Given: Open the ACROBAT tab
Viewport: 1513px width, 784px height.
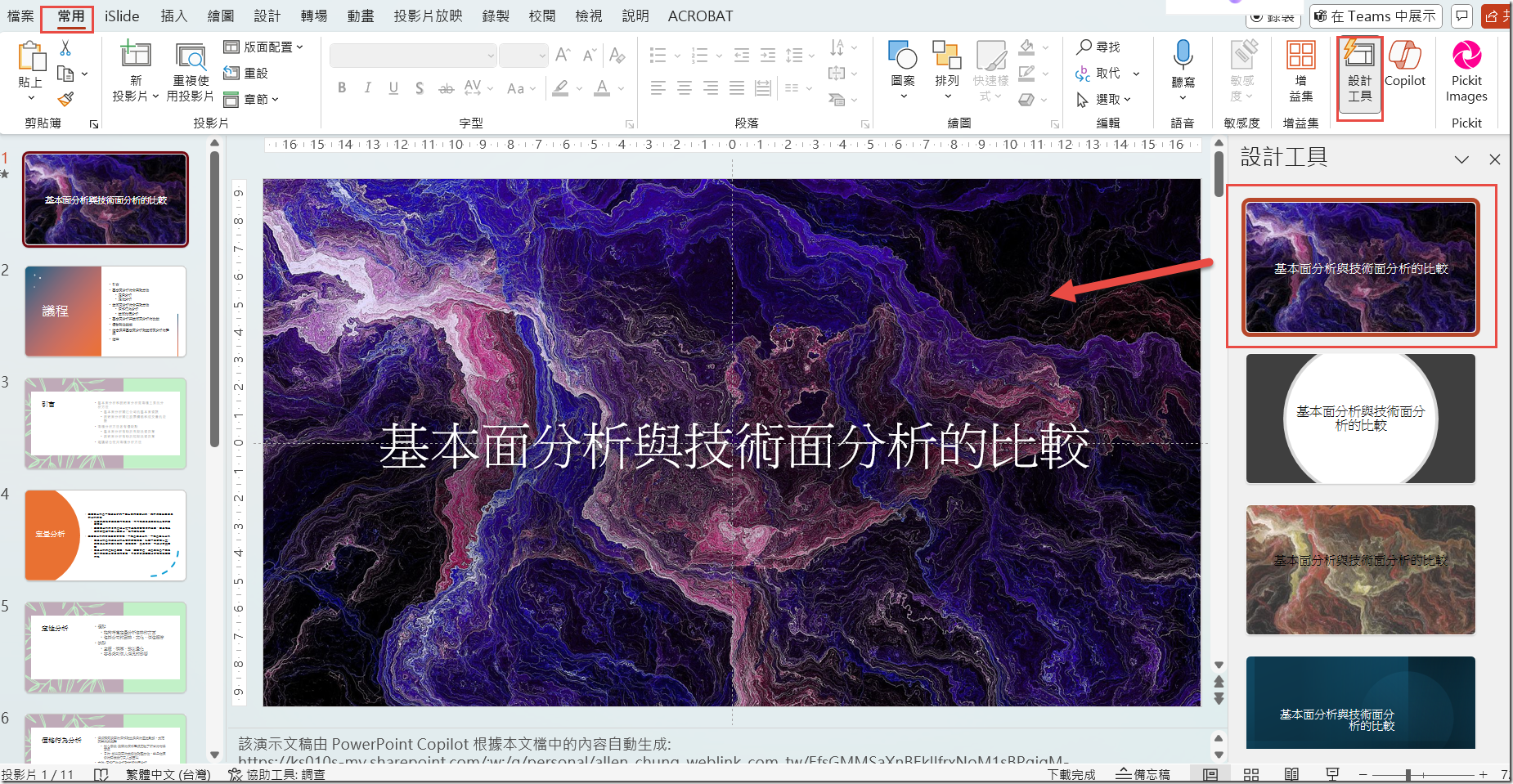Looking at the screenshot, I should [x=700, y=16].
